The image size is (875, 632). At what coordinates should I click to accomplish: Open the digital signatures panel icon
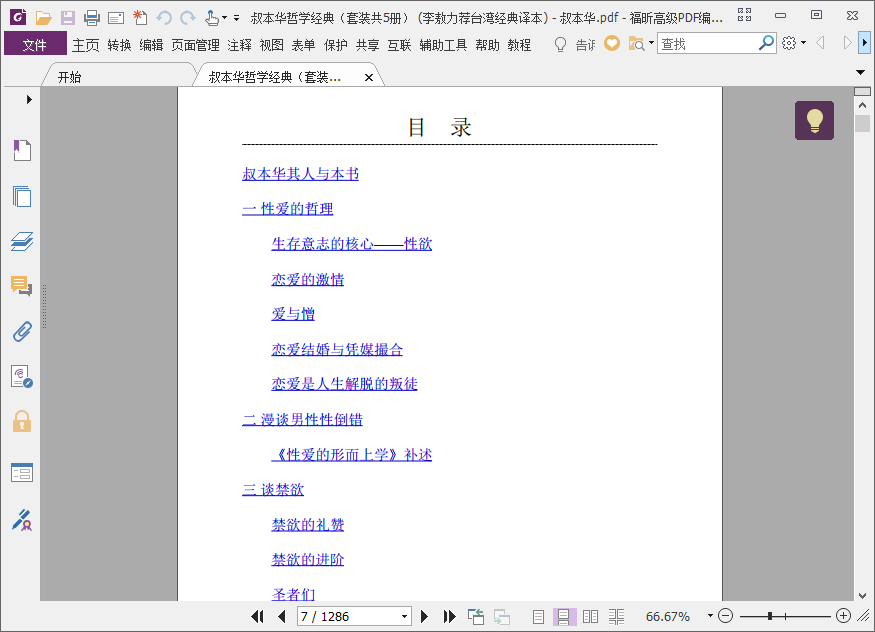(22, 377)
